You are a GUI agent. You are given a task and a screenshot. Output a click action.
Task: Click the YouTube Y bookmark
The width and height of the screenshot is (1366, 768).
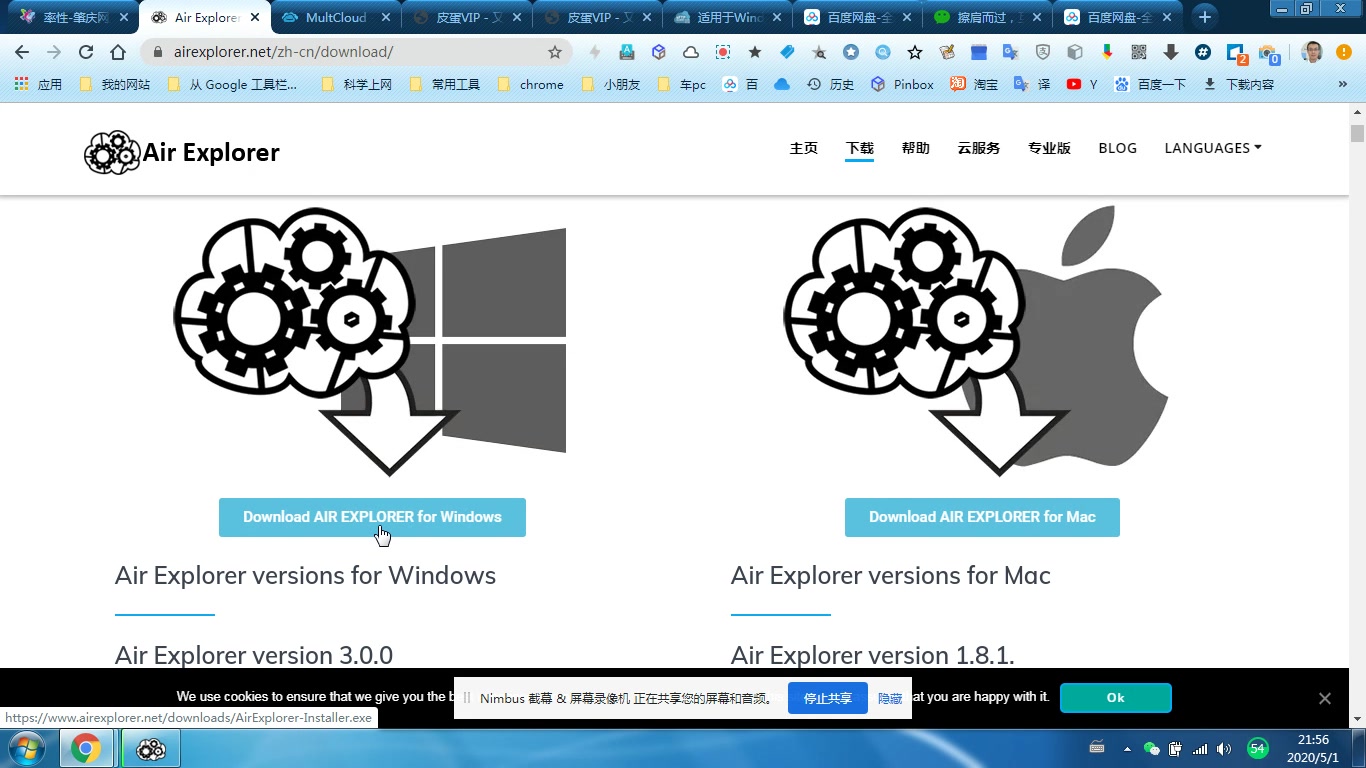(1082, 85)
